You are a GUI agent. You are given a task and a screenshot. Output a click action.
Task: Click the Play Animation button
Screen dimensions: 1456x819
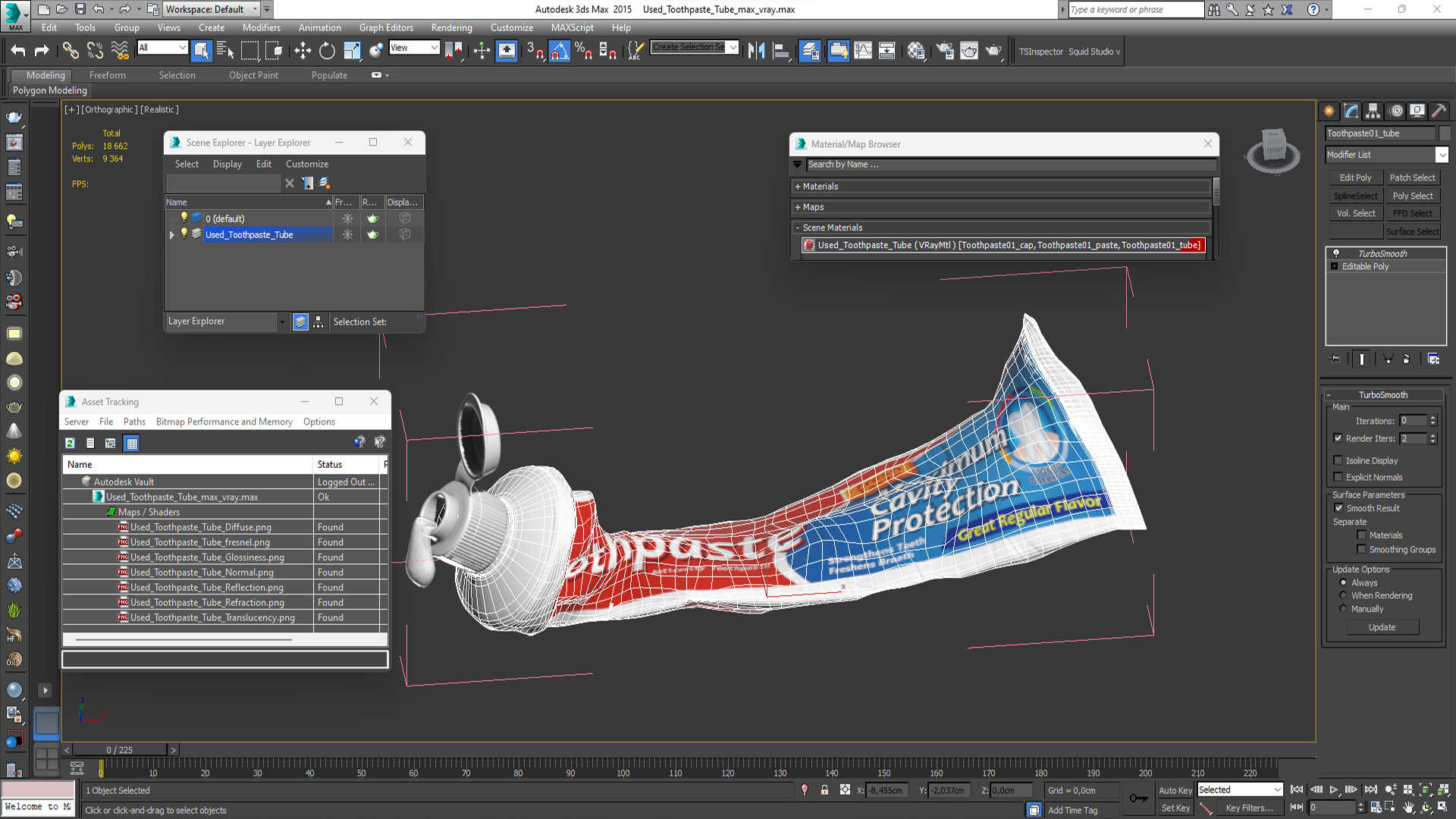coord(1334,789)
